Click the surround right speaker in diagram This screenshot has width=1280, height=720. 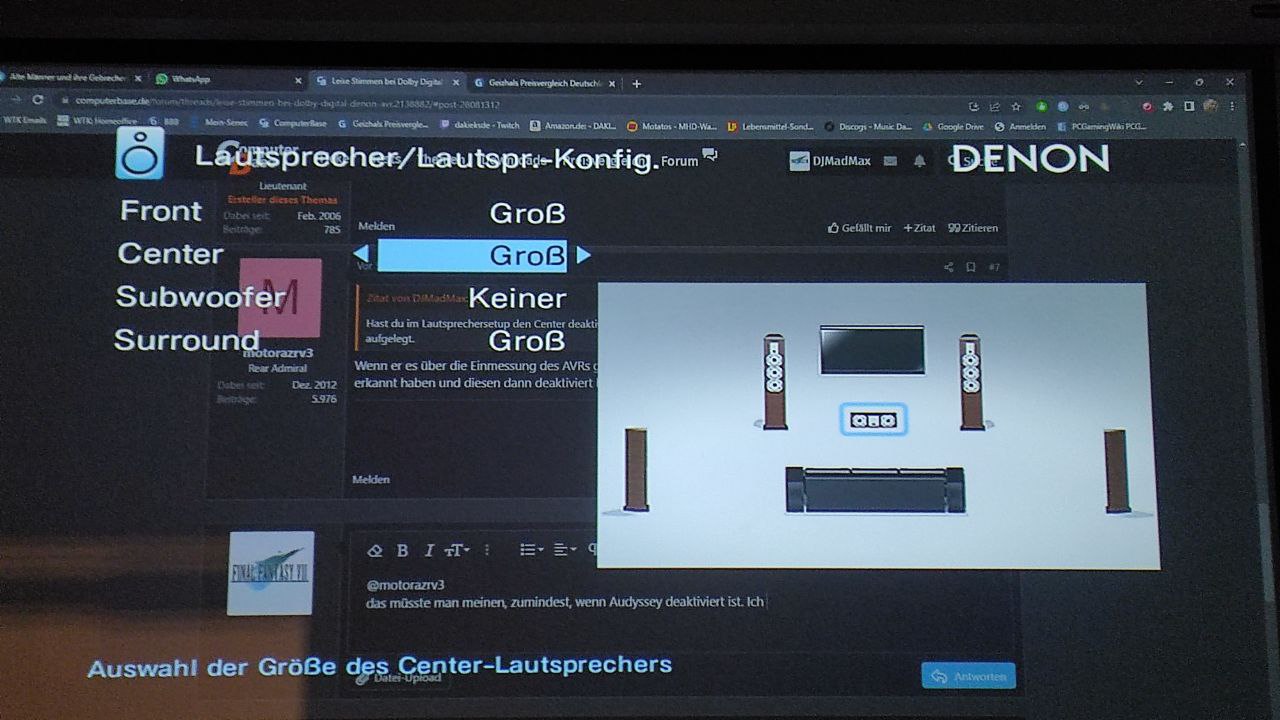pos(1116,470)
